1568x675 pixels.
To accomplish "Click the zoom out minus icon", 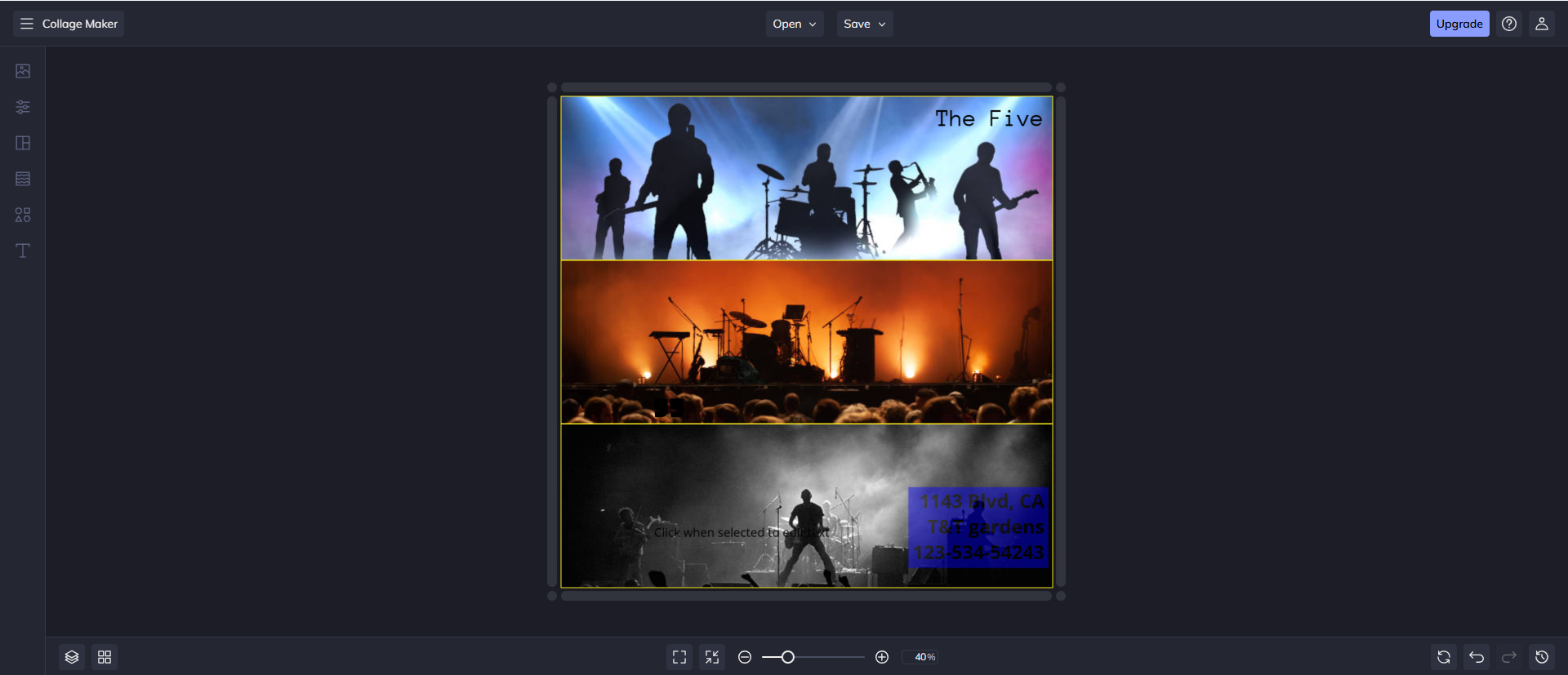I will 745,657.
